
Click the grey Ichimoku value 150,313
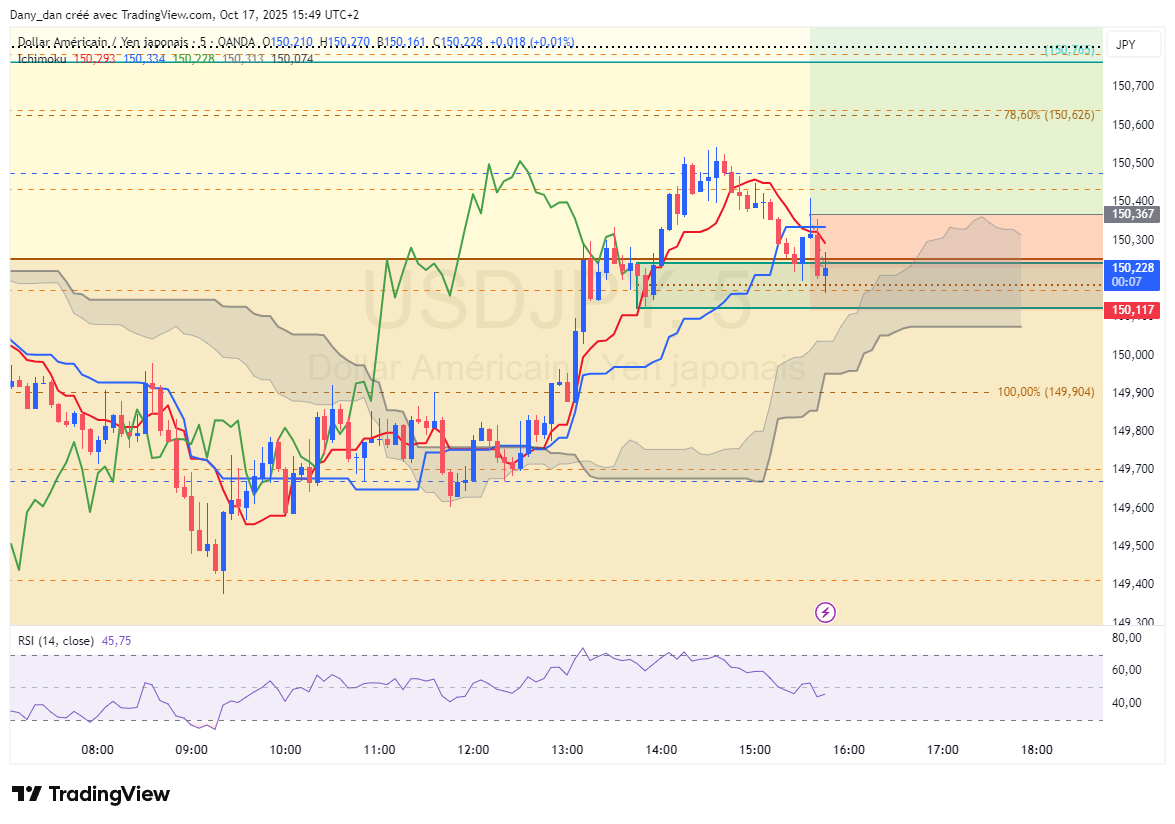[x=243, y=58]
